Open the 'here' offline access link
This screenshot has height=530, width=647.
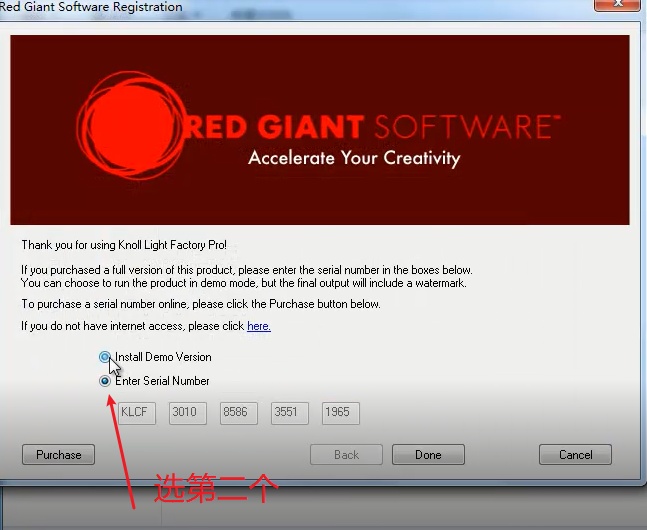pos(259,326)
